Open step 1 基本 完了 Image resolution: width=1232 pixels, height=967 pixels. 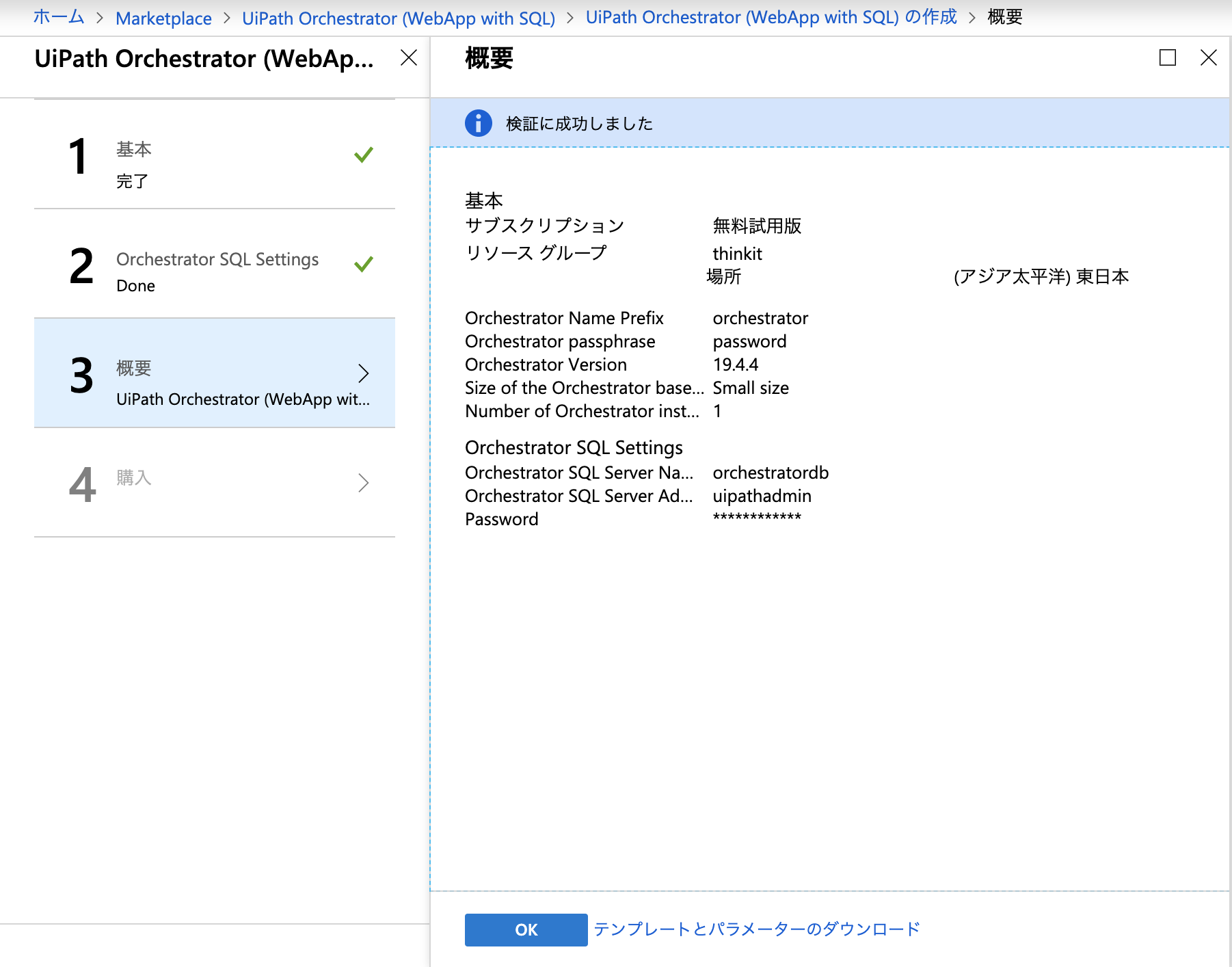click(215, 155)
